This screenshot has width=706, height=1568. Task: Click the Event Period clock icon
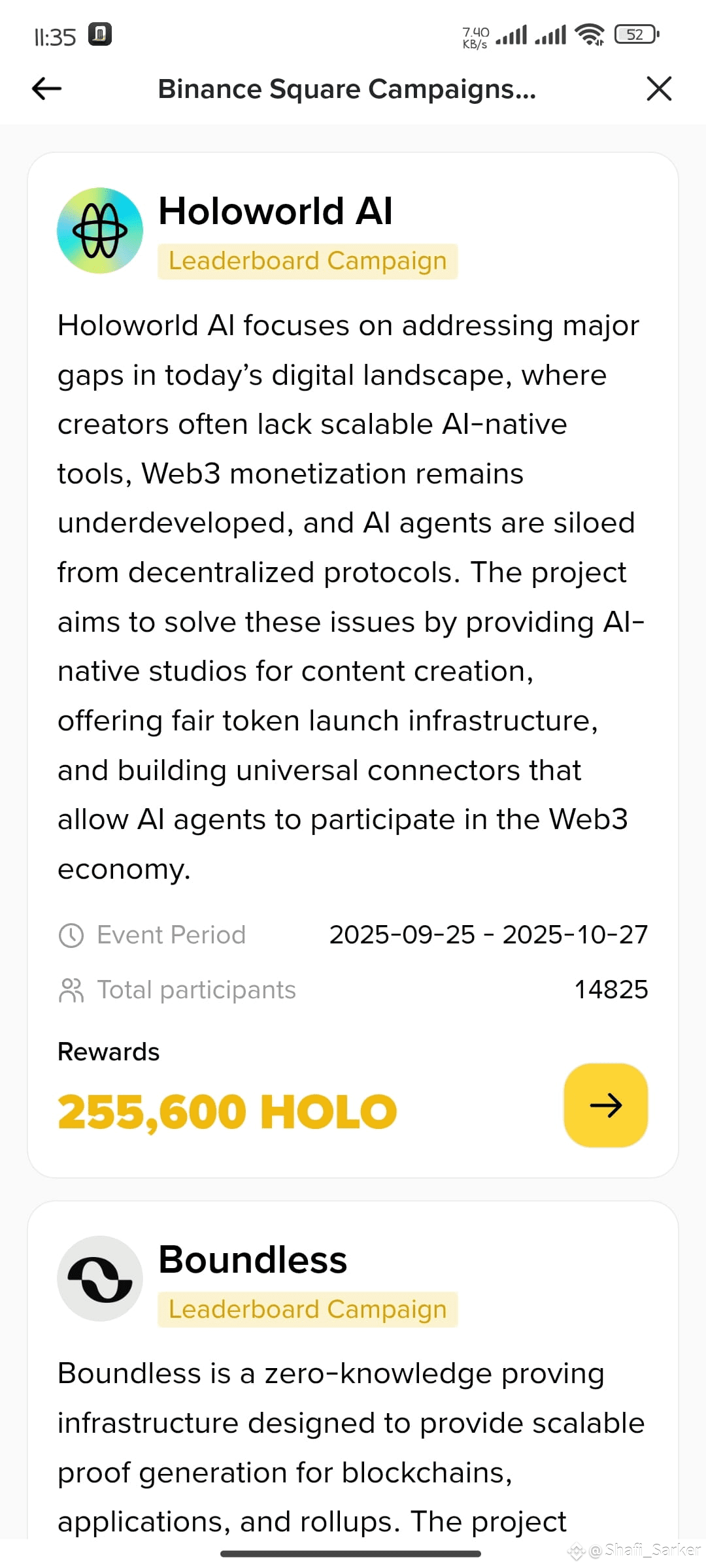pos(71,936)
